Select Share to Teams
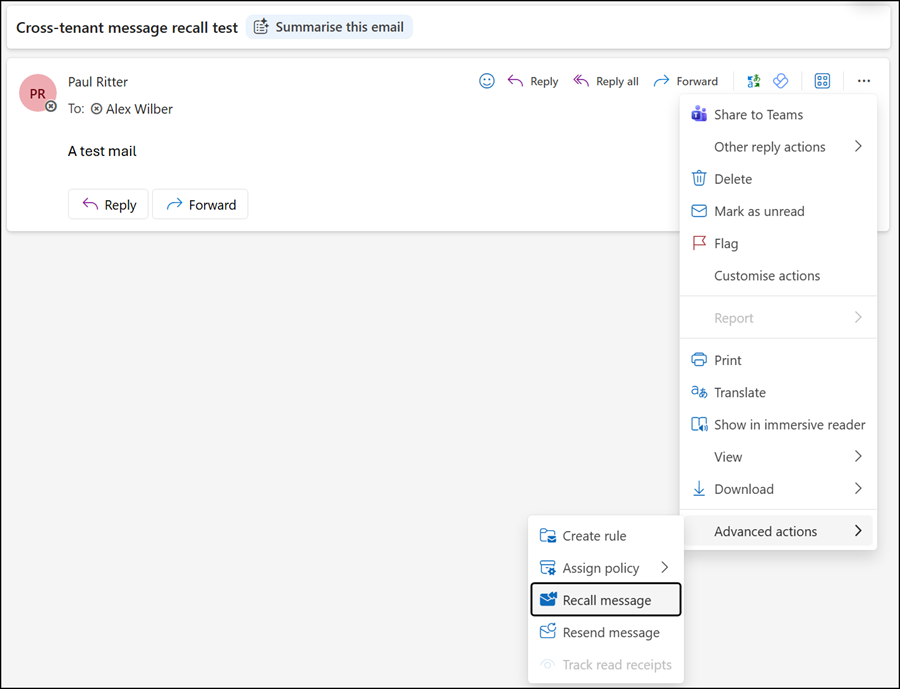This screenshot has height=689, width=900. [x=778, y=115]
